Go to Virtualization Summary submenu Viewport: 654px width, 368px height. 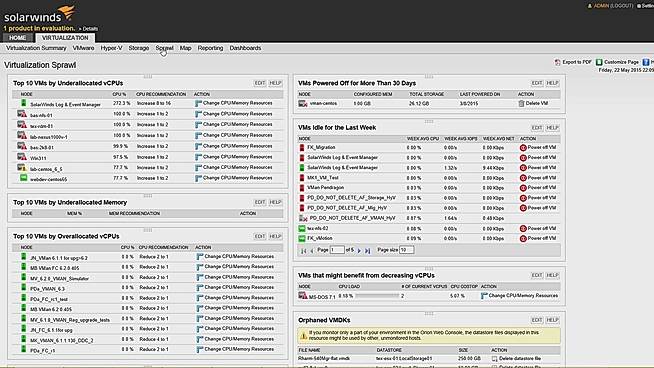pyautogui.click(x=36, y=48)
